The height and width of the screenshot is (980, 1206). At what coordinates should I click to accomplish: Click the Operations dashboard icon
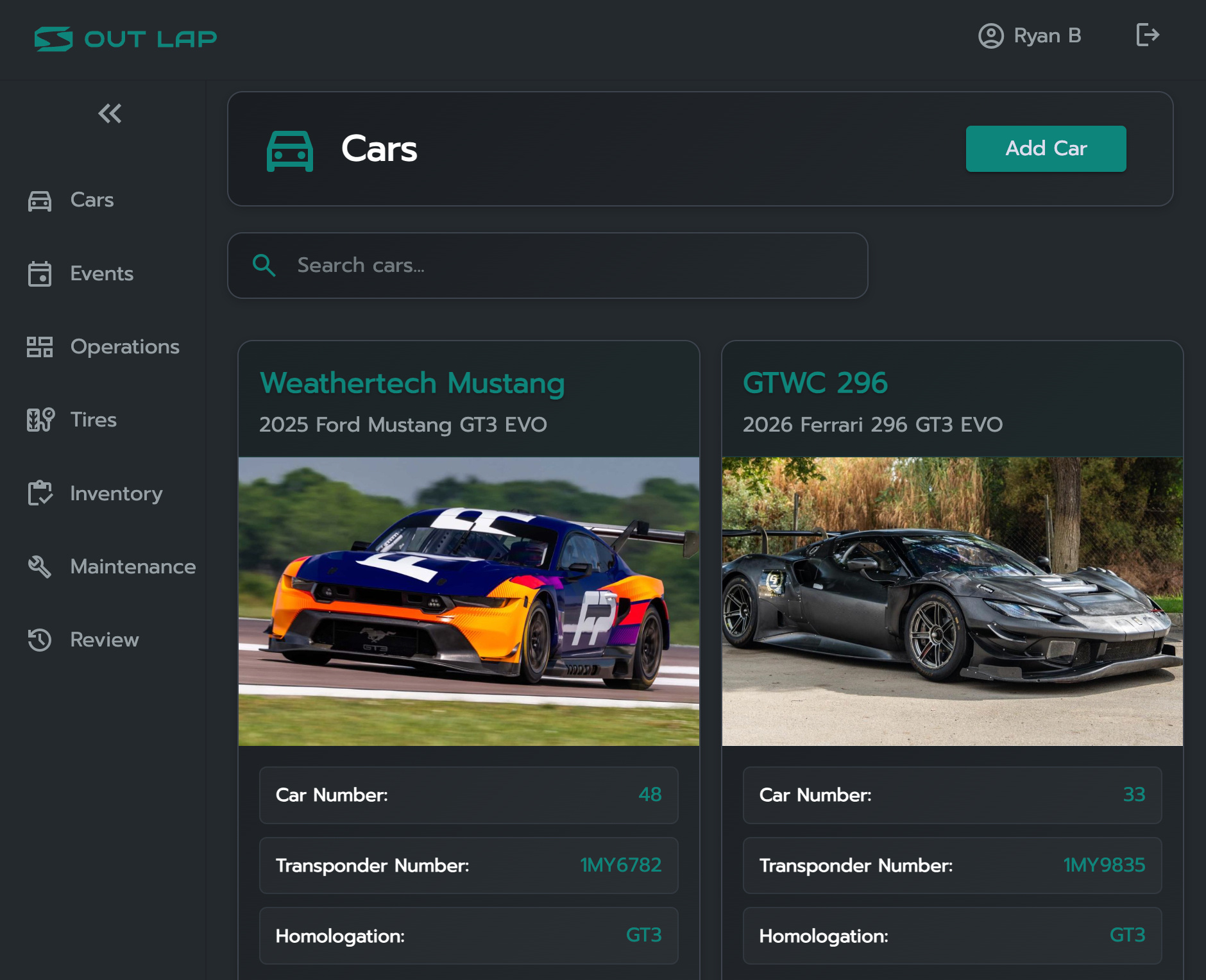point(40,347)
